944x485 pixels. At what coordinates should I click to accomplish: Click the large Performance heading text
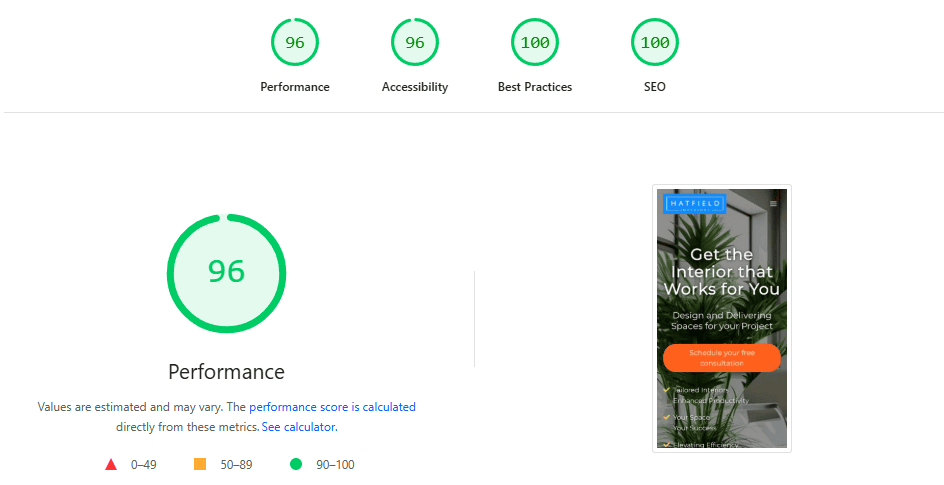(226, 372)
